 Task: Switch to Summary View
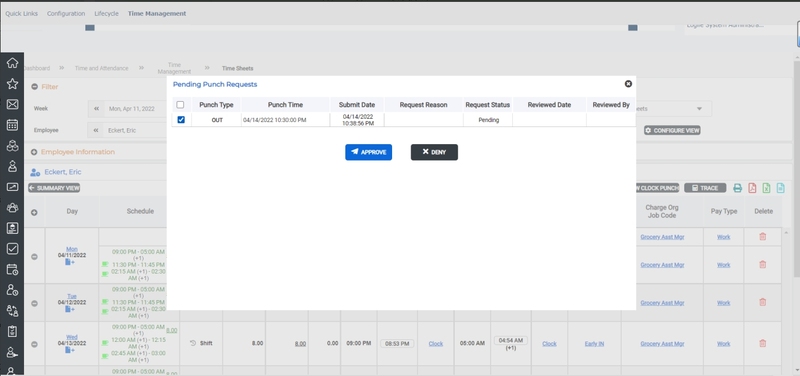click(x=54, y=188)
